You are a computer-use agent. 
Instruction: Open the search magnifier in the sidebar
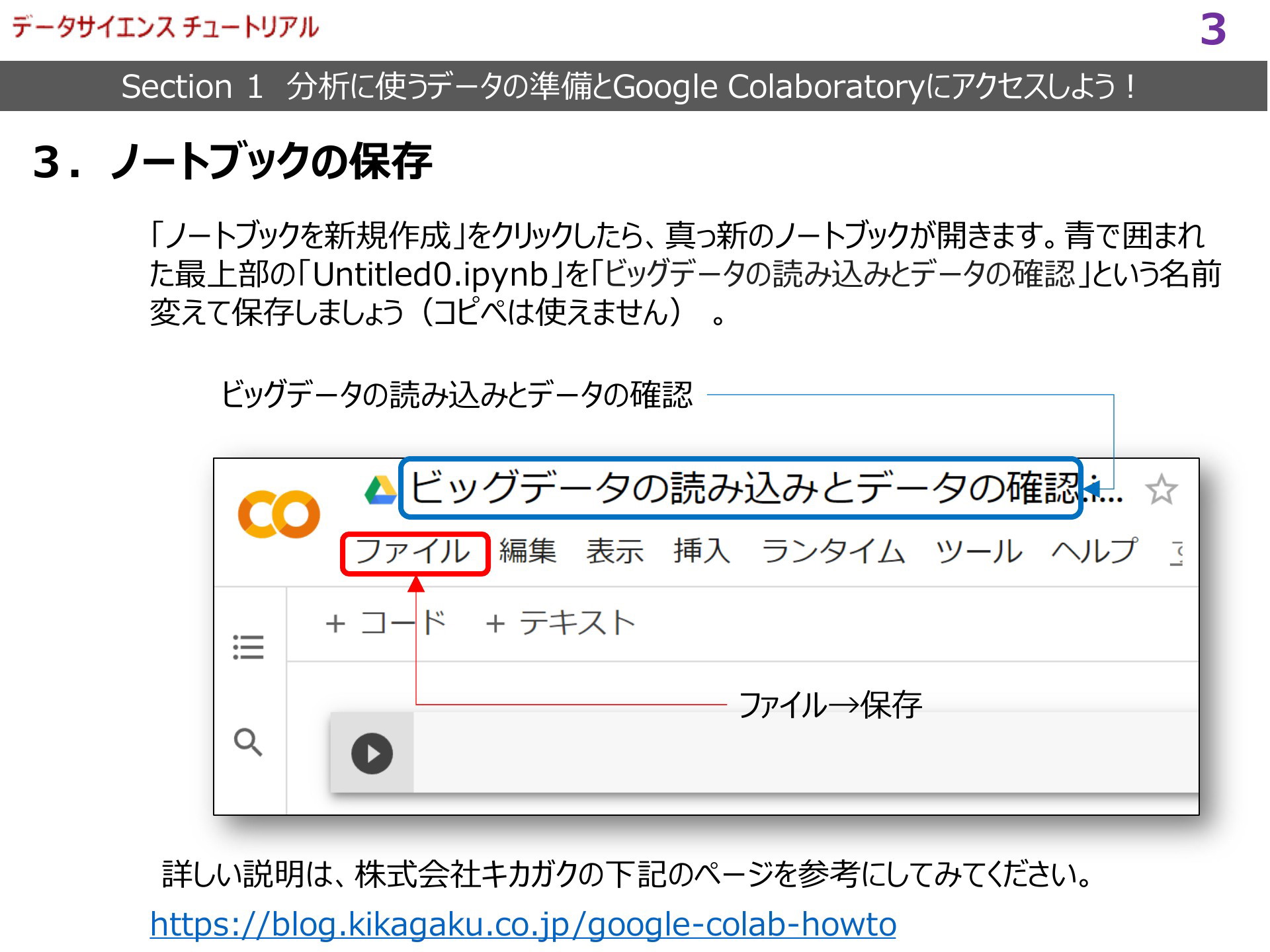(248, 742)
